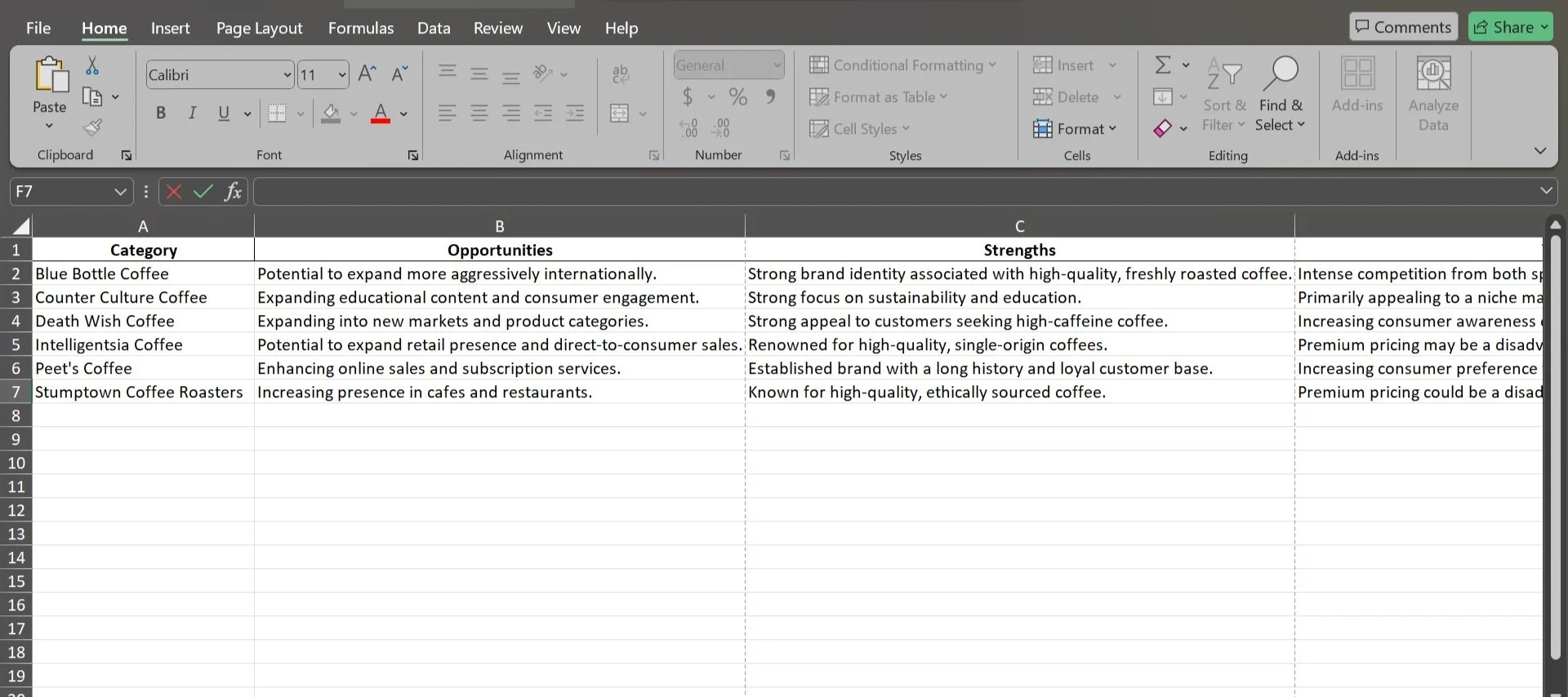Viewport: 1568px width, 697px height.
Task: Open the Name Box dropdown arrow
Action: pyautogui.click(x=120, y=192)
